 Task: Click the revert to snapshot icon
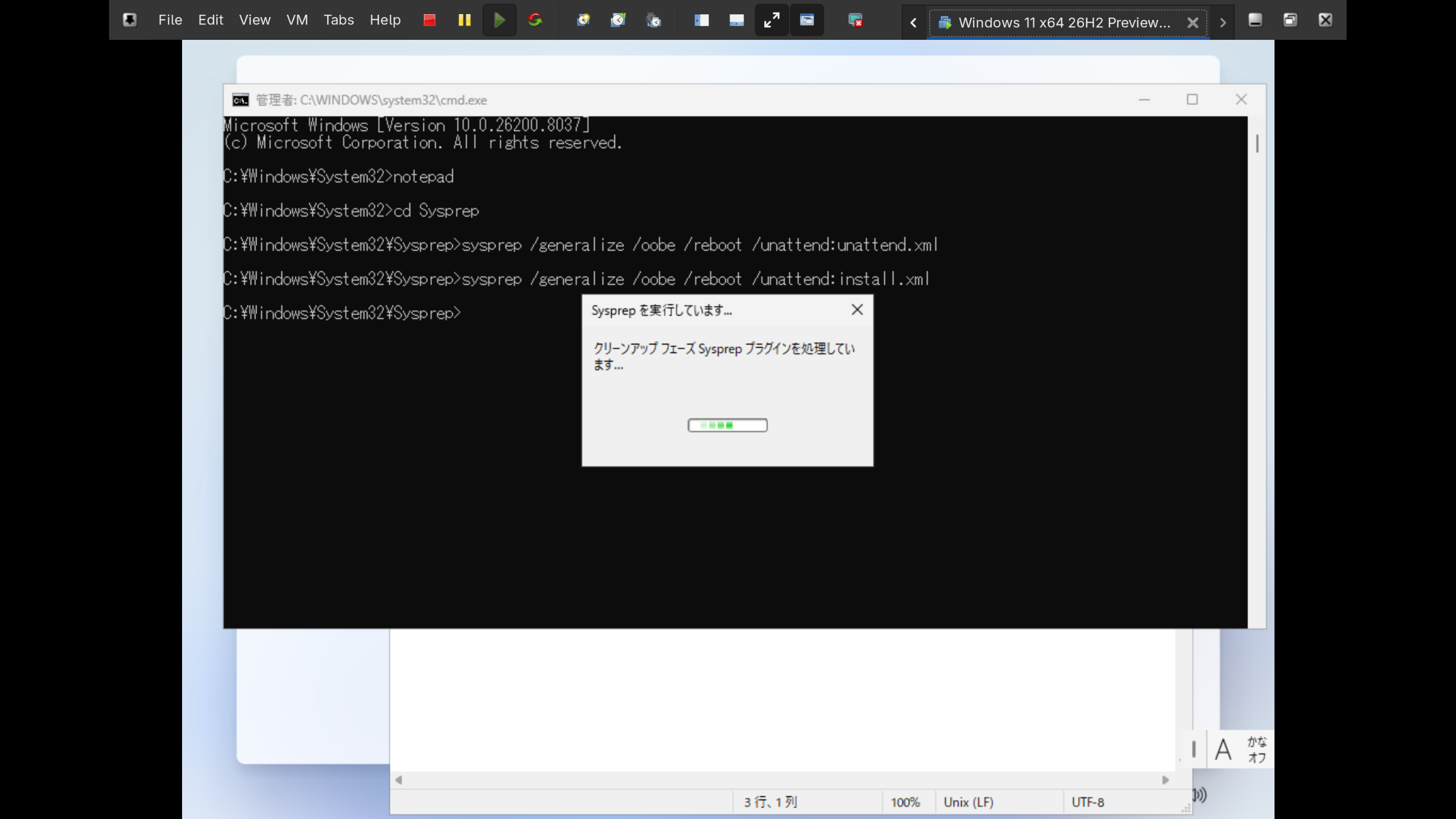point(618,20)
